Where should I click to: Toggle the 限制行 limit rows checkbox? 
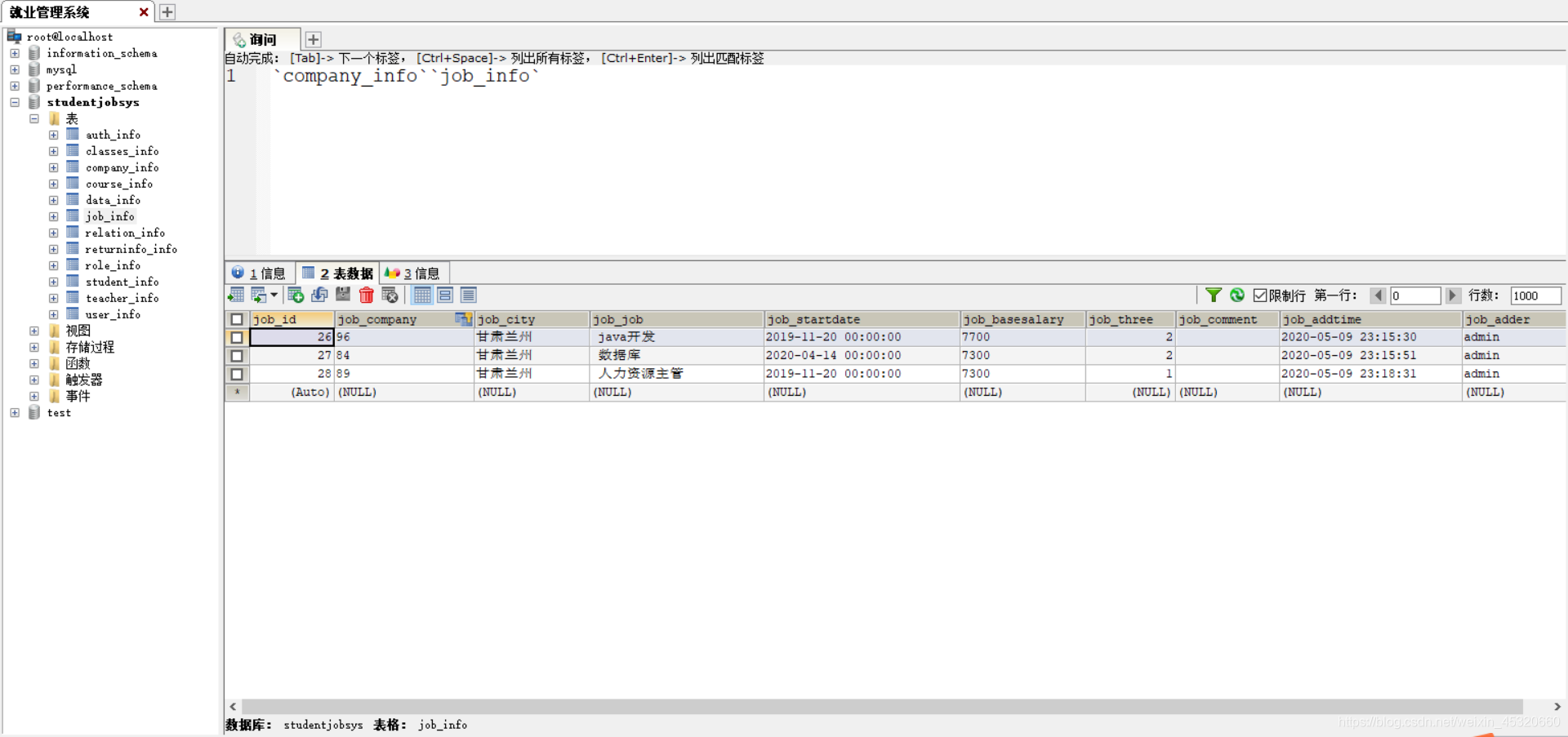tap(1260, 295)
